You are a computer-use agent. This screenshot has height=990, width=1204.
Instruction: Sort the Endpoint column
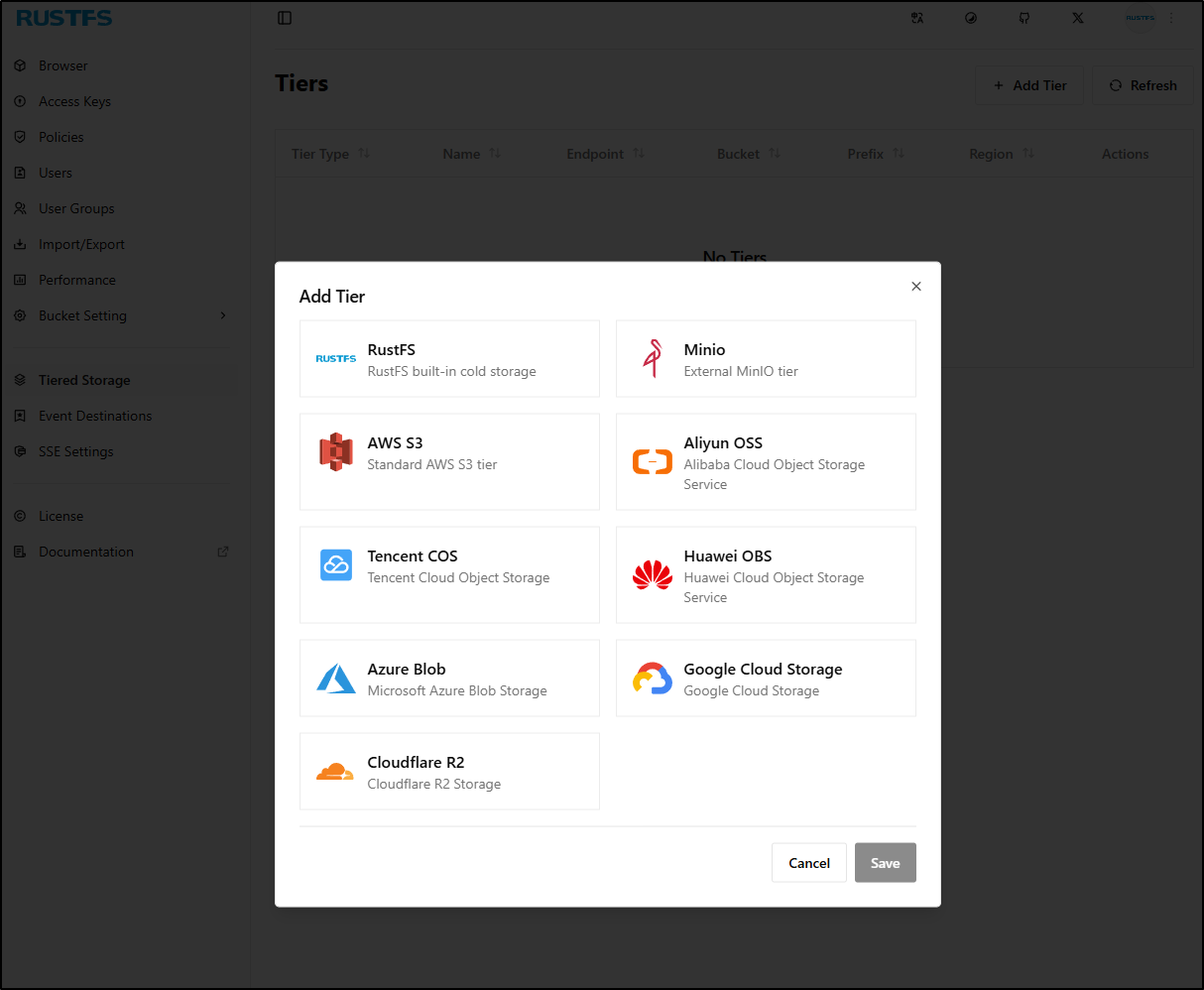click(639, 154)
